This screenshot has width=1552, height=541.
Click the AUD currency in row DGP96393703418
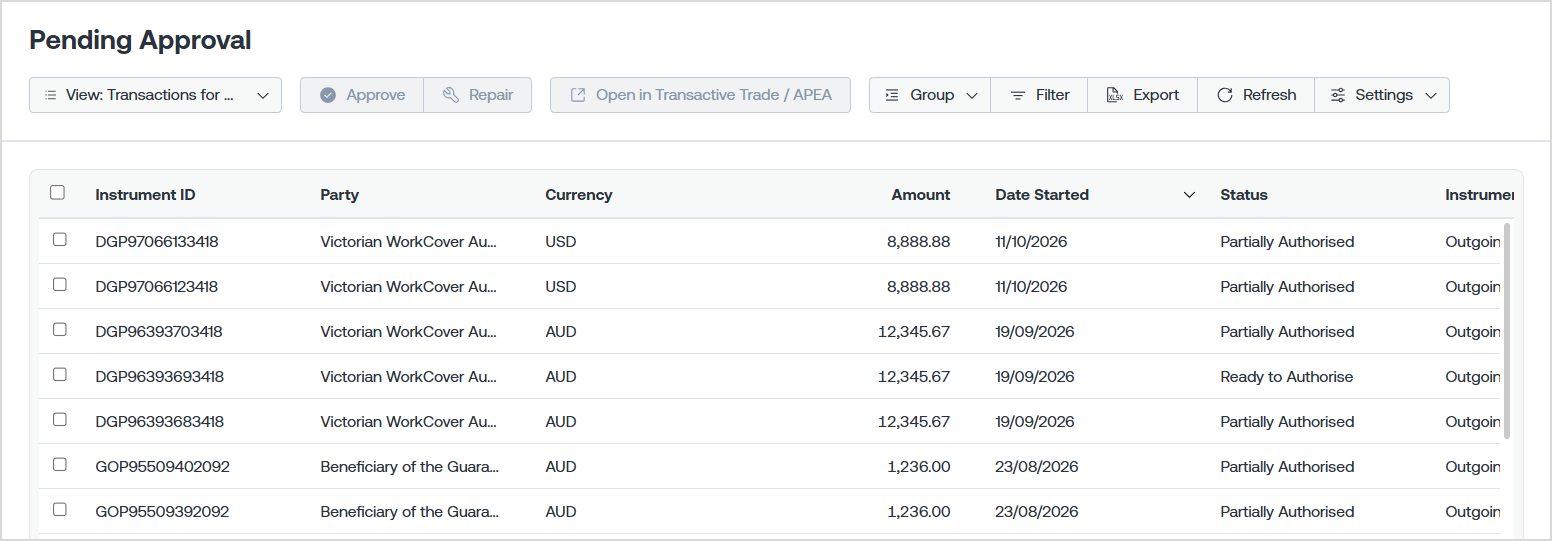pyautogui.click(x=561, y=331)
